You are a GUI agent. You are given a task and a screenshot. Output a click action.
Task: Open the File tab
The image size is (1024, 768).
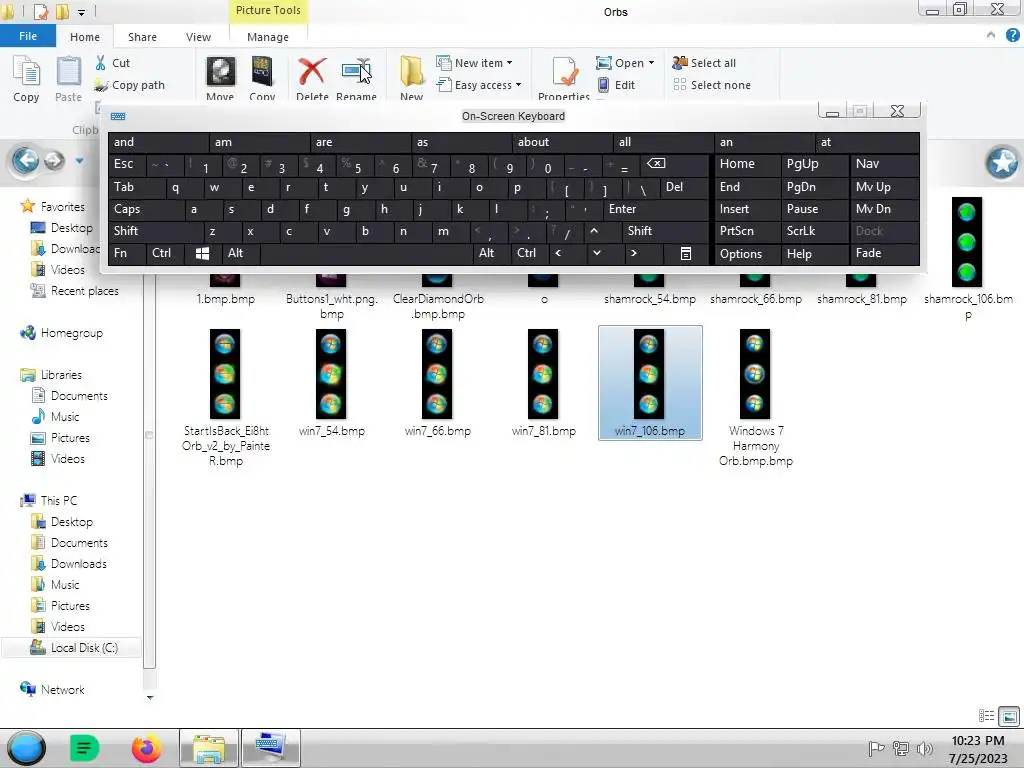pos(28,37)
